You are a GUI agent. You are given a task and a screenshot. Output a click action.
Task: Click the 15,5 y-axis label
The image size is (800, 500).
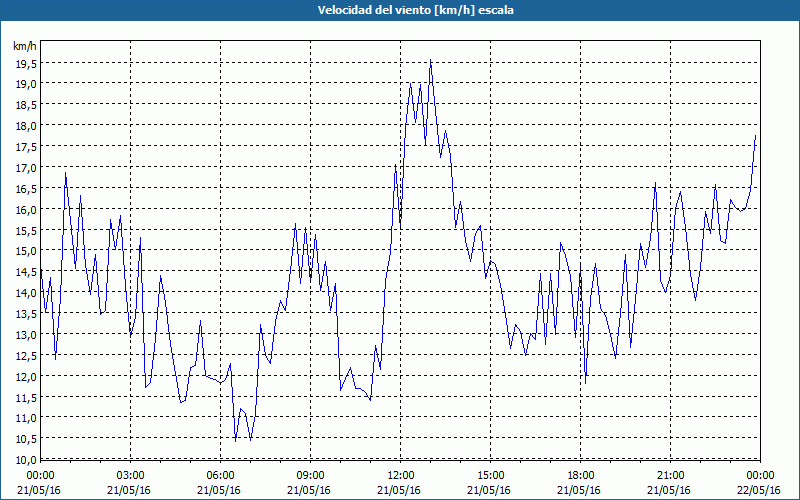coord(25,230)
